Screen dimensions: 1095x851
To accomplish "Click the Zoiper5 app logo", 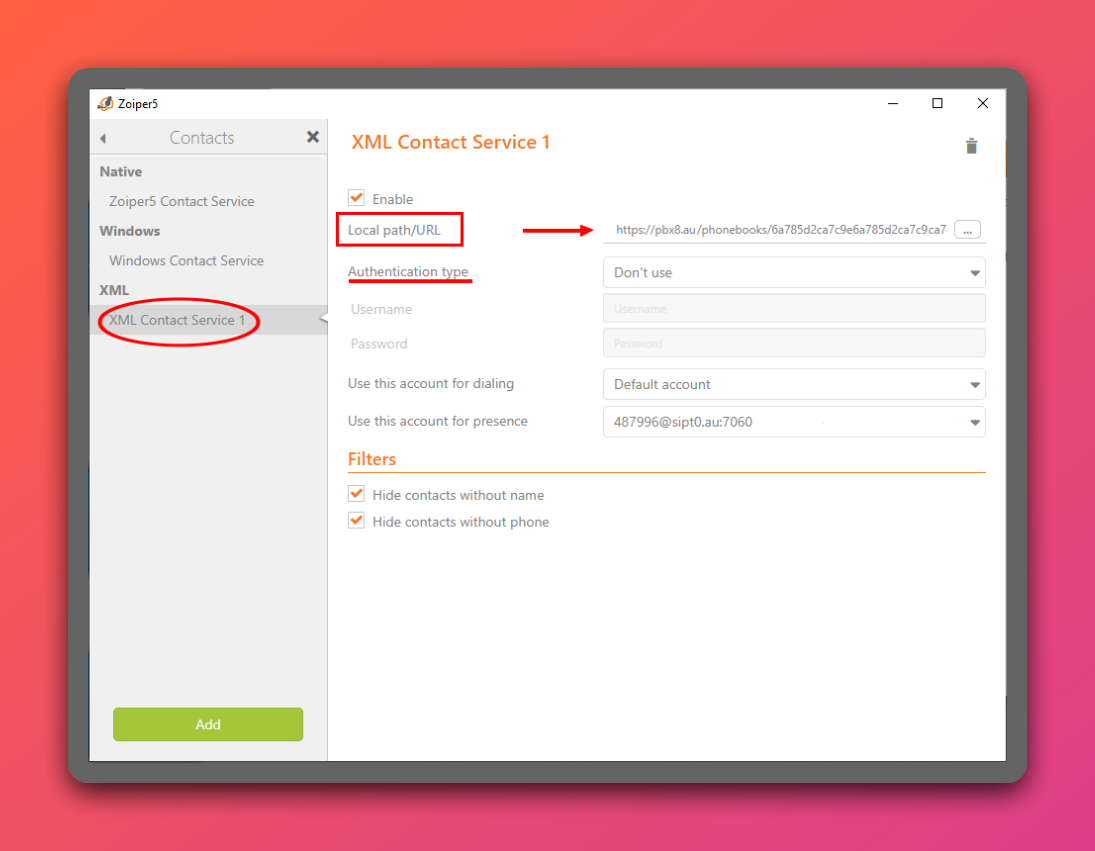I will click(x=105, y=103).
